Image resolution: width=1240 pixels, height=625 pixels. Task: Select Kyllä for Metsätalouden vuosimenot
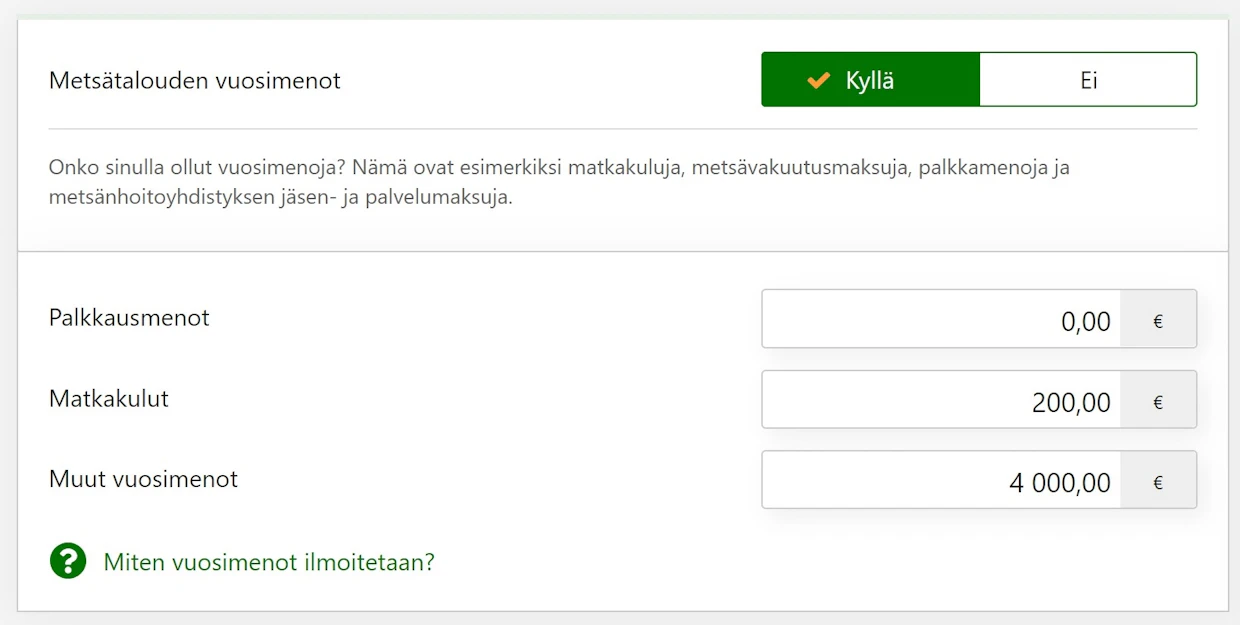coord(870,80)
